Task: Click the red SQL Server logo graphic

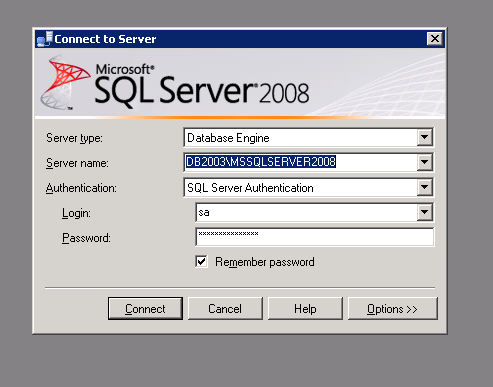Action: tap(65, 83)
